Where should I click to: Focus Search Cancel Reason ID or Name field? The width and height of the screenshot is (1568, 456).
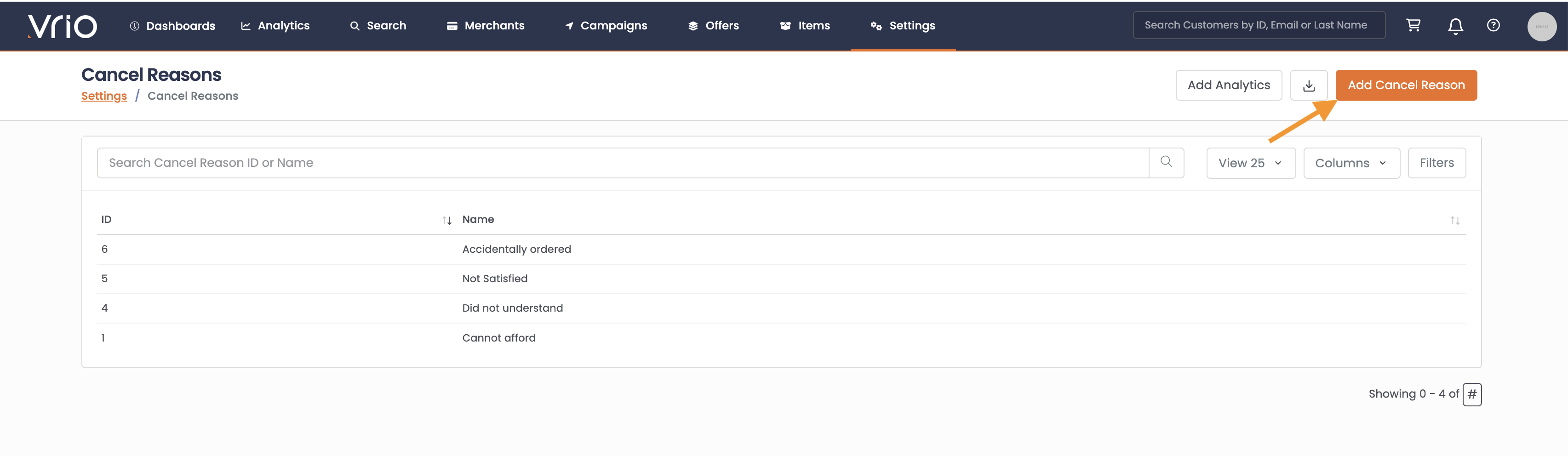point(623,163)
